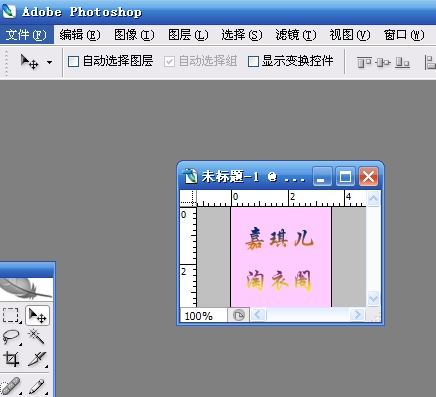Open the 文件(F) menu
Screen dimensions: 436x397
(26, 35)
